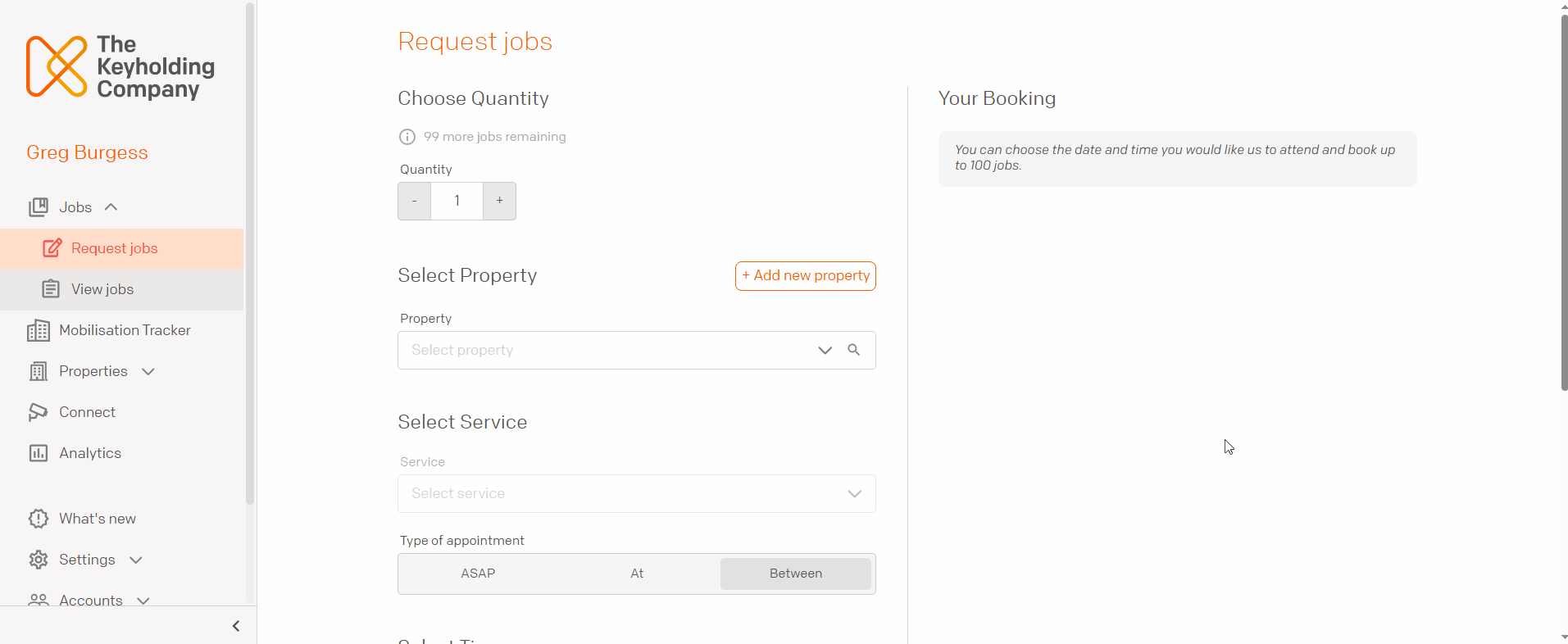This screenshot has width=1568, height=644.
Task: Increase quantity with plus button
Action: [x=499, y=201]
